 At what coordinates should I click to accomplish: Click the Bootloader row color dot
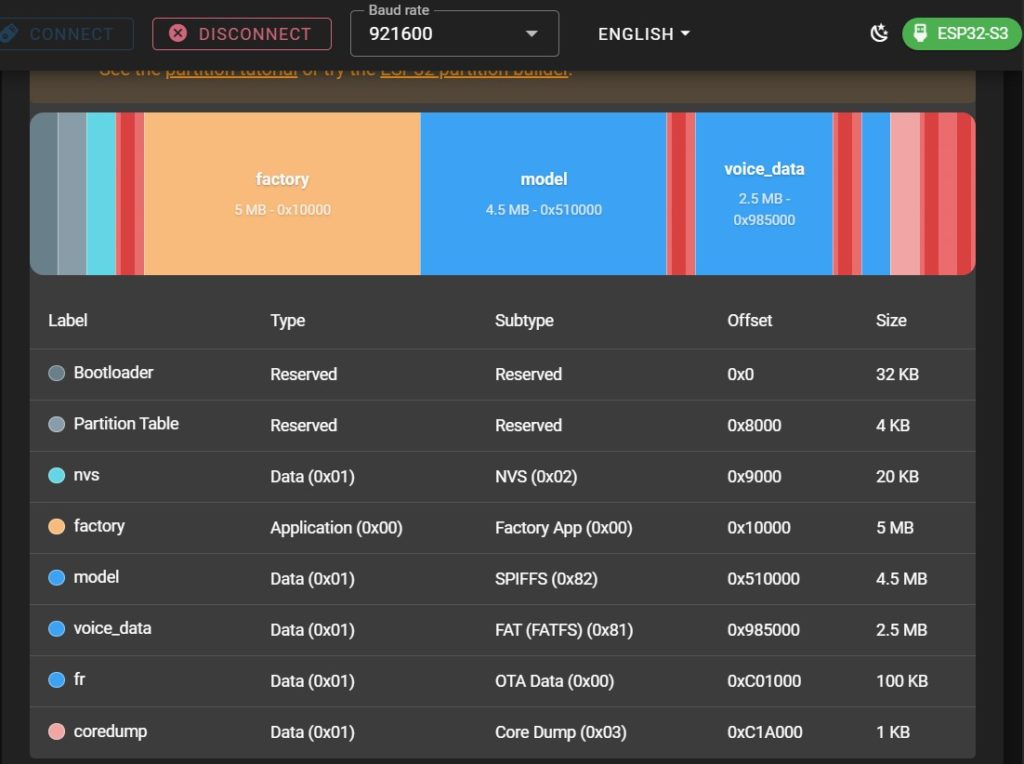(57, 373)
